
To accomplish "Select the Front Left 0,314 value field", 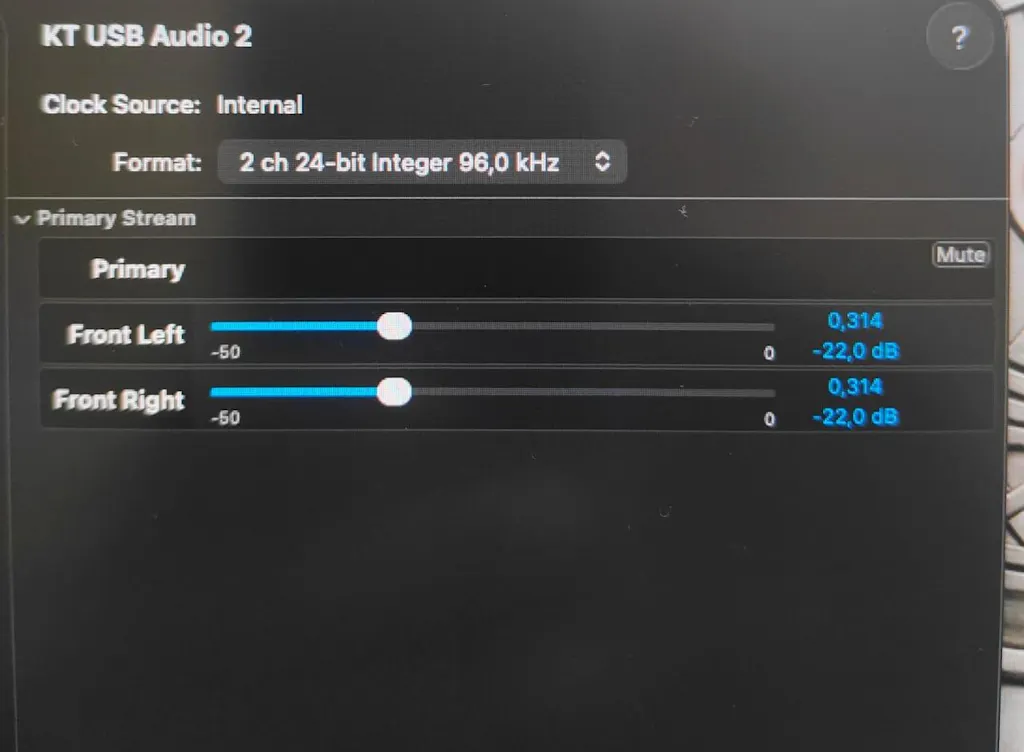I will 855,321.
